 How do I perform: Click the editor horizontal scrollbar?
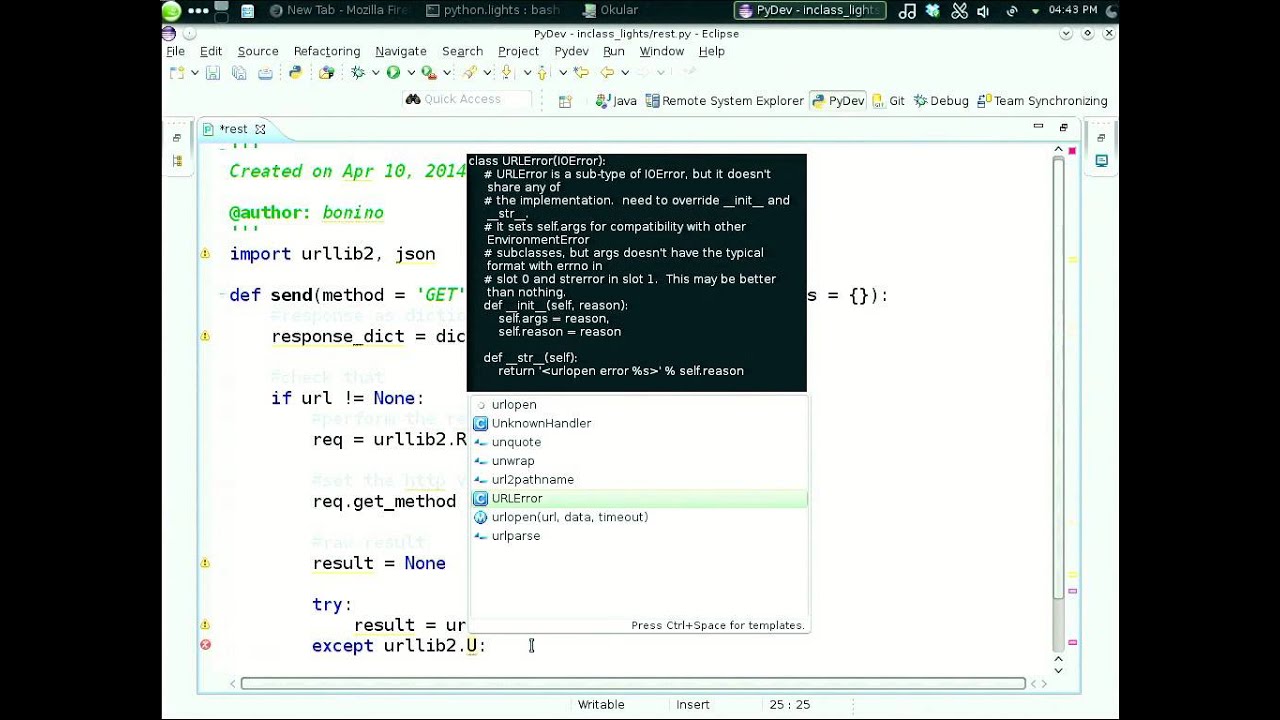point(633,684)
